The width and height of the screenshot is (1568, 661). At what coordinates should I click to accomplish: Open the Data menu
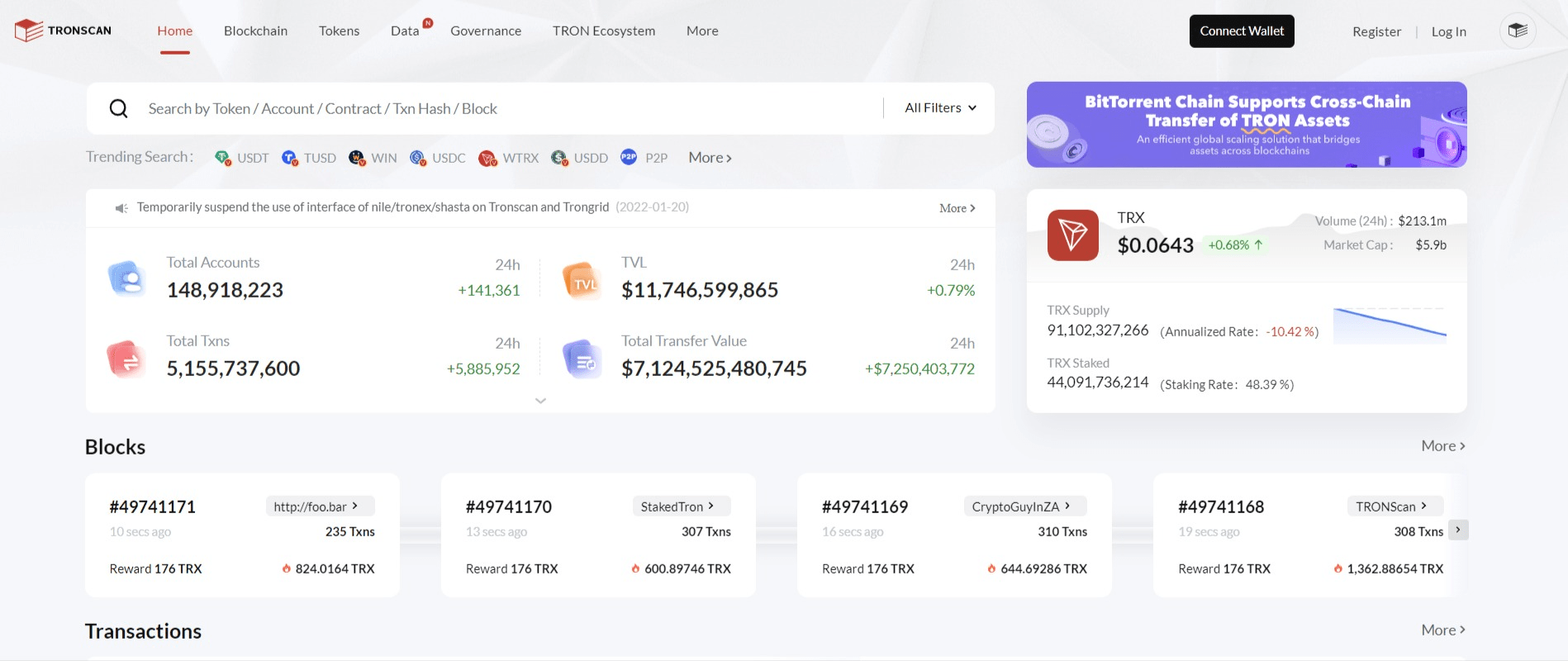[405, 31]
